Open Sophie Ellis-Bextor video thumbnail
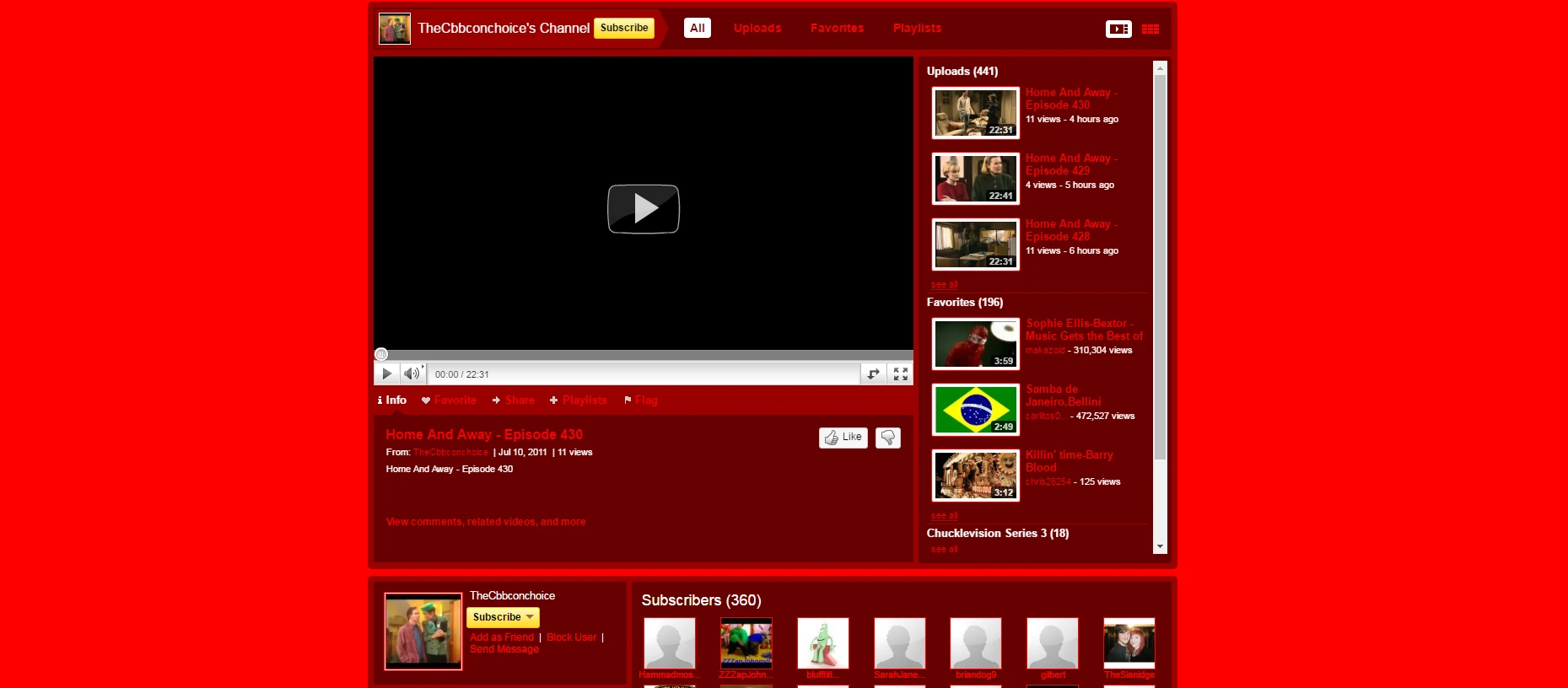 976,344
